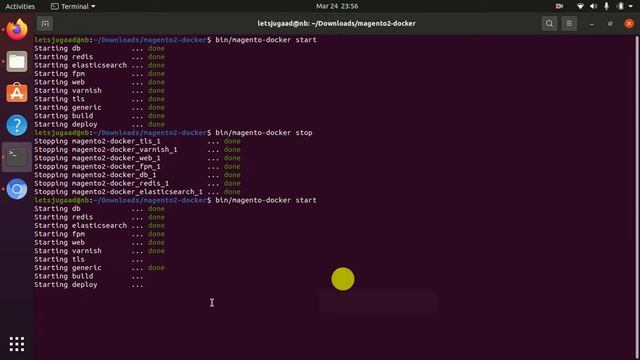This screenshot has height=360, width=640.
Task: Click 'Stopping magento2-docker_fpm_1' line
Action: coord(137,167)
